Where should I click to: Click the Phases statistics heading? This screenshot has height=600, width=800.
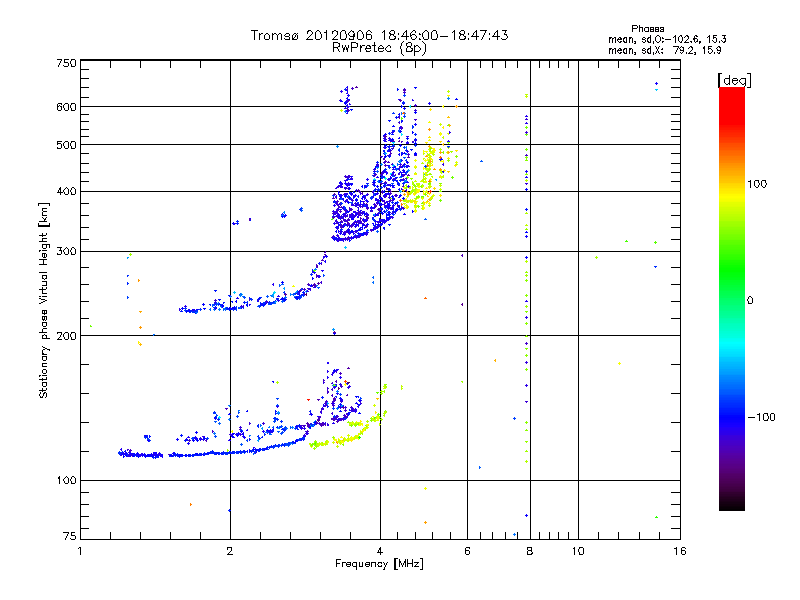point(647,29)
